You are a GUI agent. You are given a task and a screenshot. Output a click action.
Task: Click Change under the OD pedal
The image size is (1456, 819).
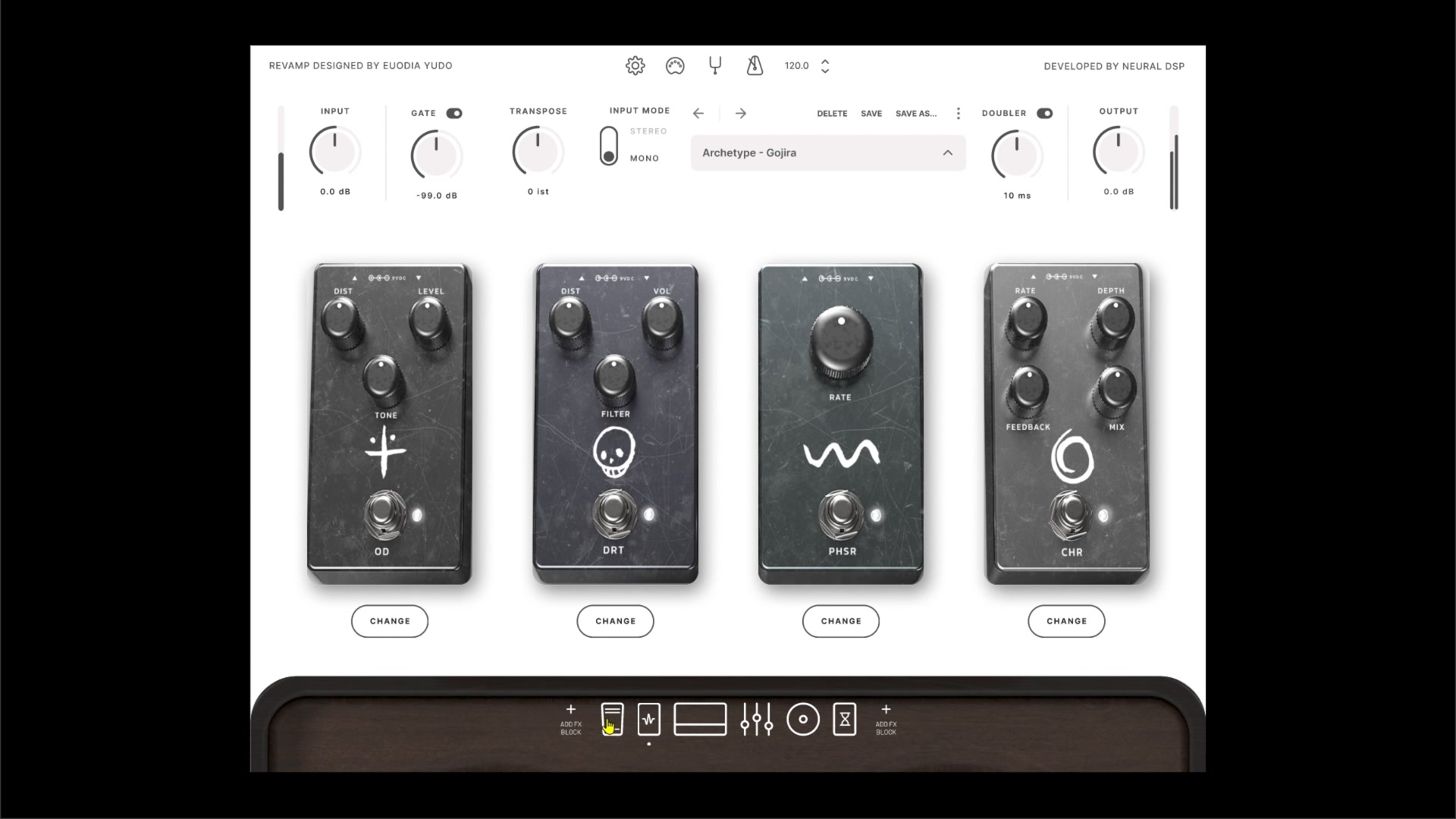(390, 621)
